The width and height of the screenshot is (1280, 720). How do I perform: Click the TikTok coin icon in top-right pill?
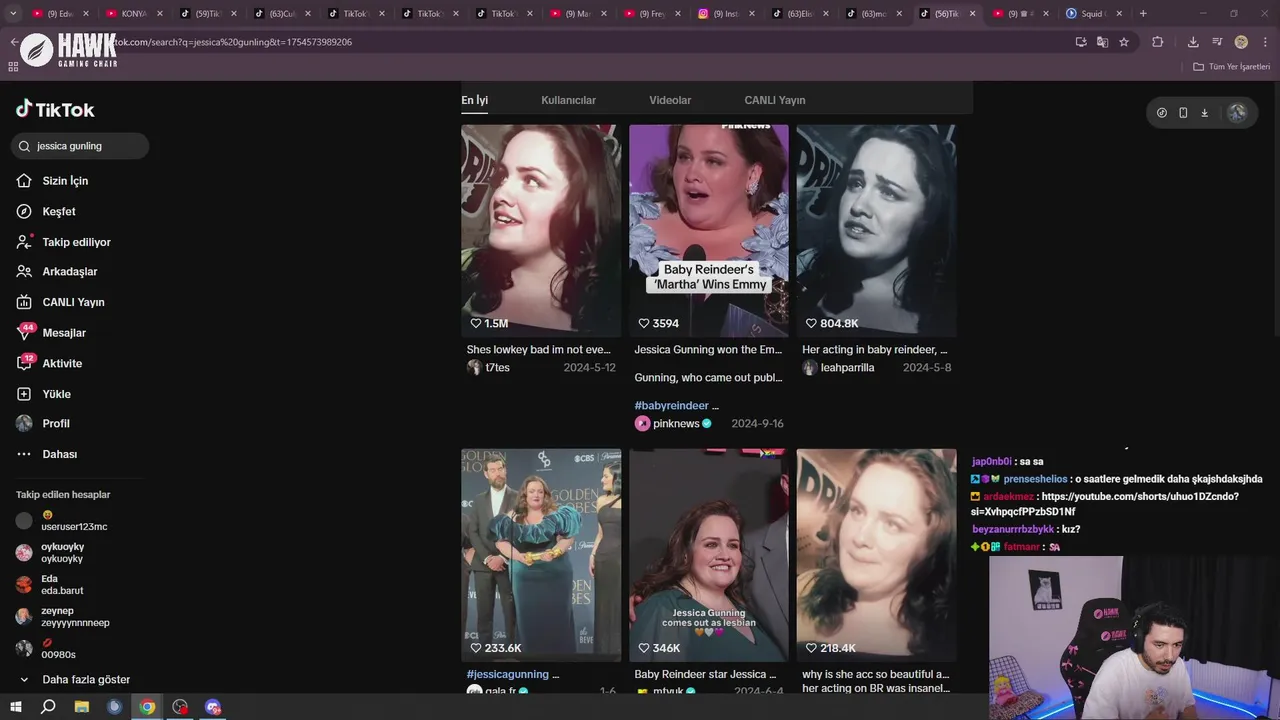(x=1162, y=113)
